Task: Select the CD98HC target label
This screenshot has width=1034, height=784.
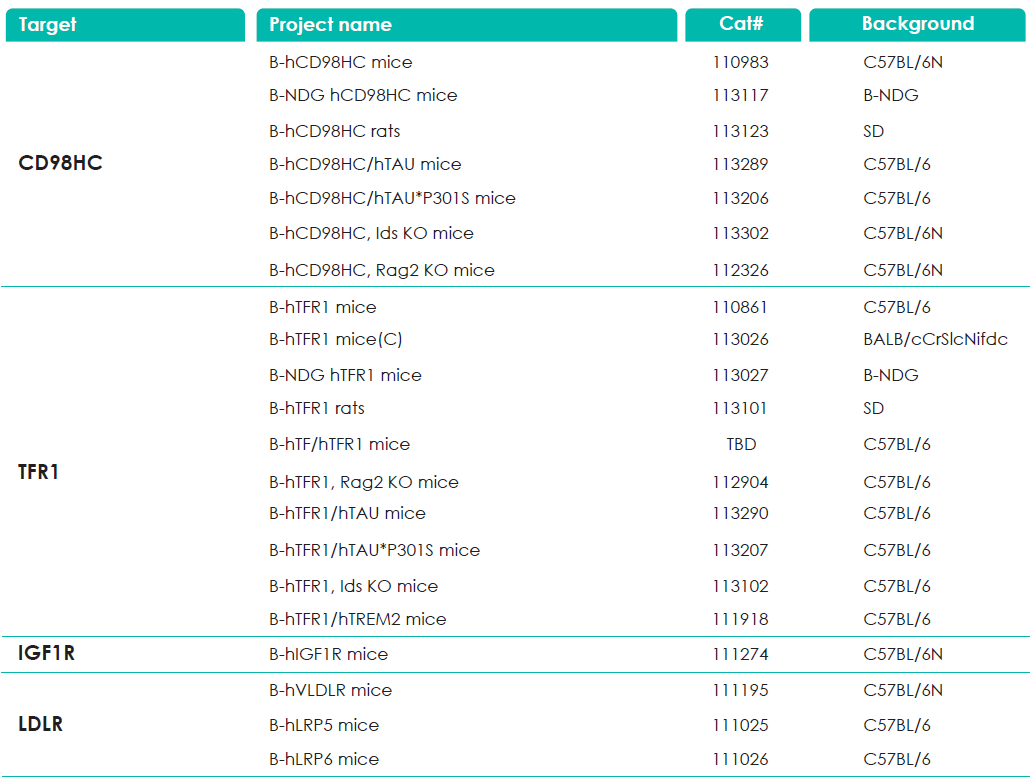Action: (x=60, y=163)
